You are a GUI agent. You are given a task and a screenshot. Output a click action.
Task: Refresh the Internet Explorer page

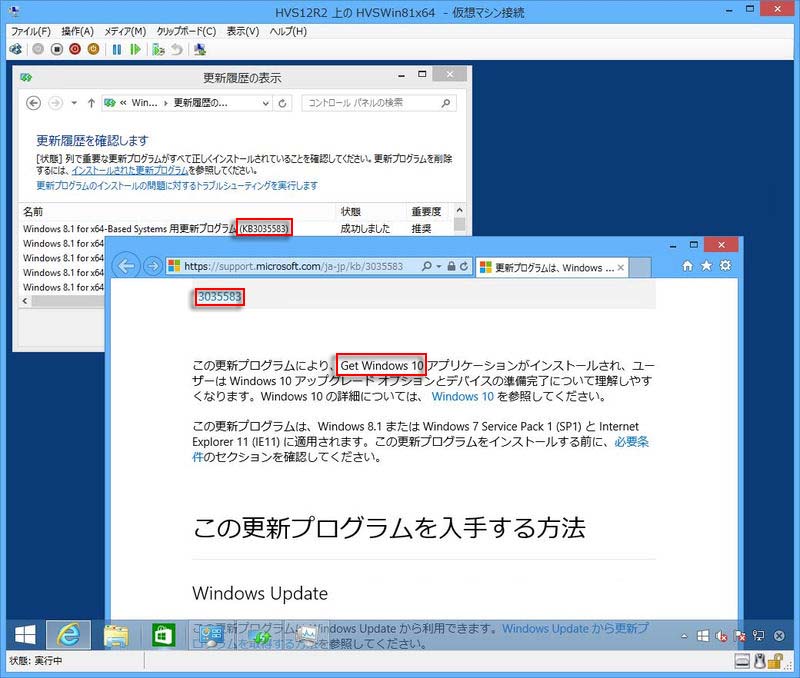click(x=464, y=266)
